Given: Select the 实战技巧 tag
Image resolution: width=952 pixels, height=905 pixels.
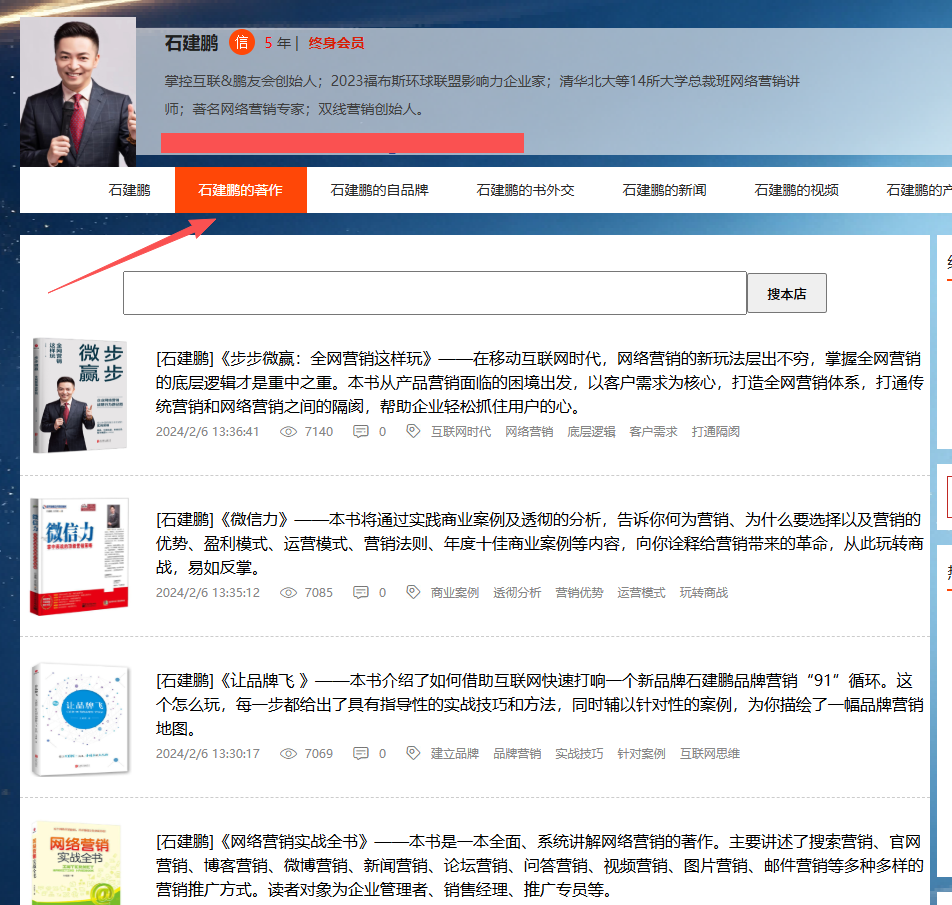Looking at the screenshot, I should pyautogui.click(x=579, y=753).
